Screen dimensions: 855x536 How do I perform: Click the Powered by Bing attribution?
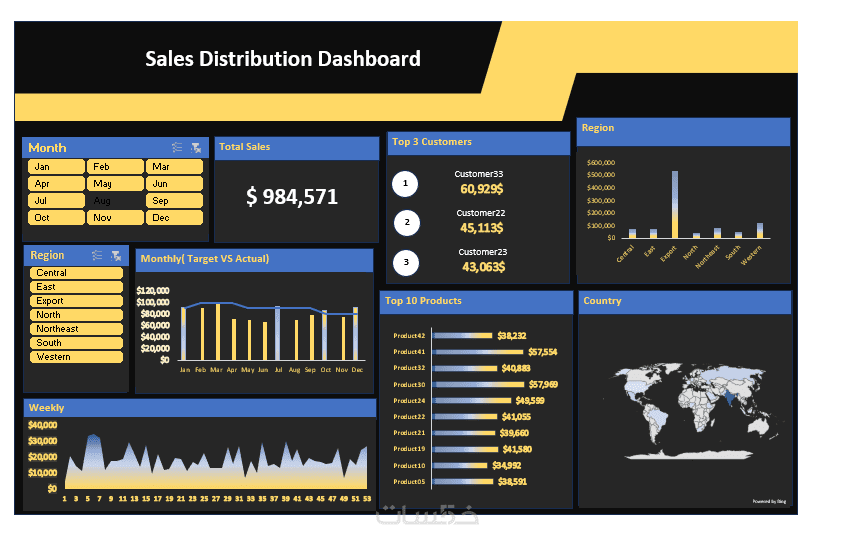point(769,501)
